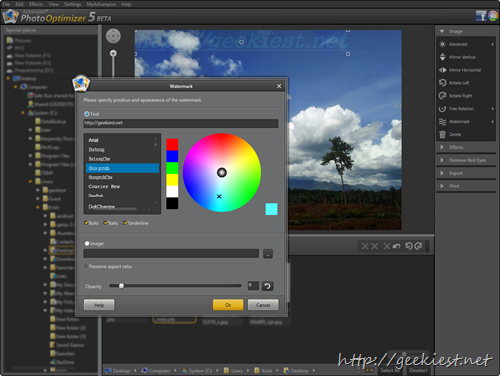Screen dimensions: 500x376
Task: Click the Select All button
Action: tap(390, 370)
